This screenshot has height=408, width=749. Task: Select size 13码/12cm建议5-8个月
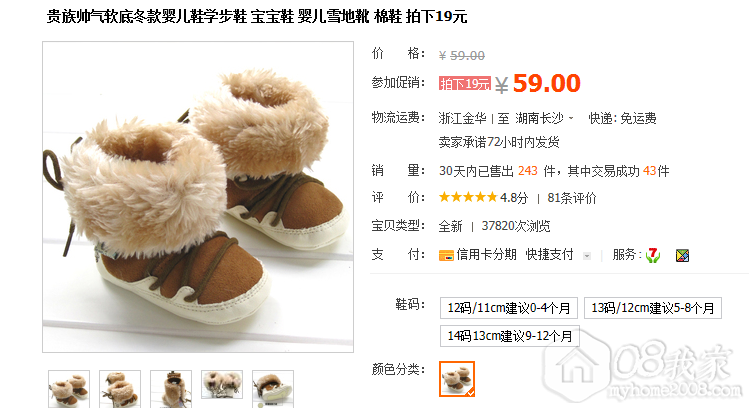coord(653,308)
